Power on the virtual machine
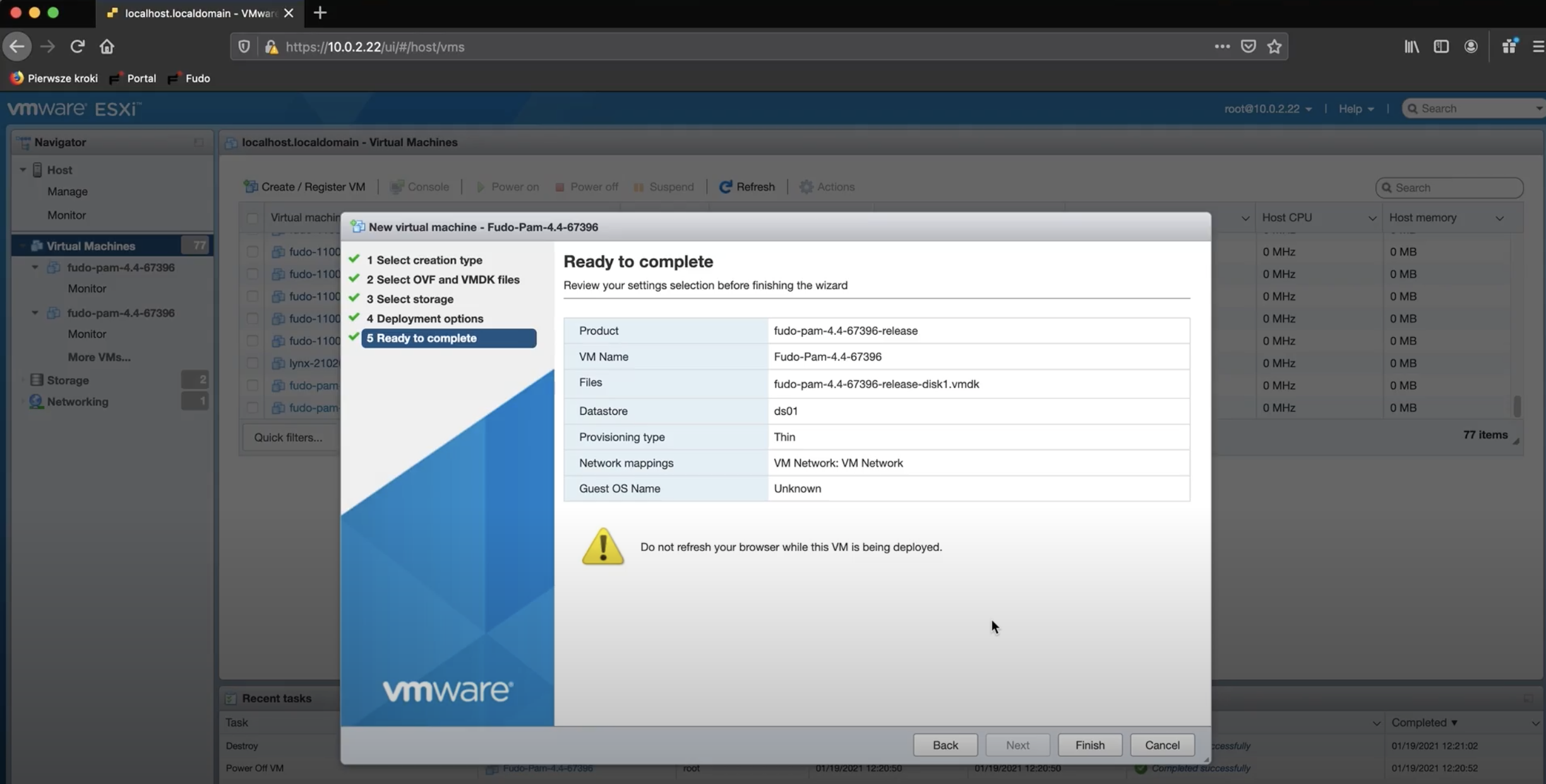Viewport: 1546px width, 784px height. click(x=507, y=187)
